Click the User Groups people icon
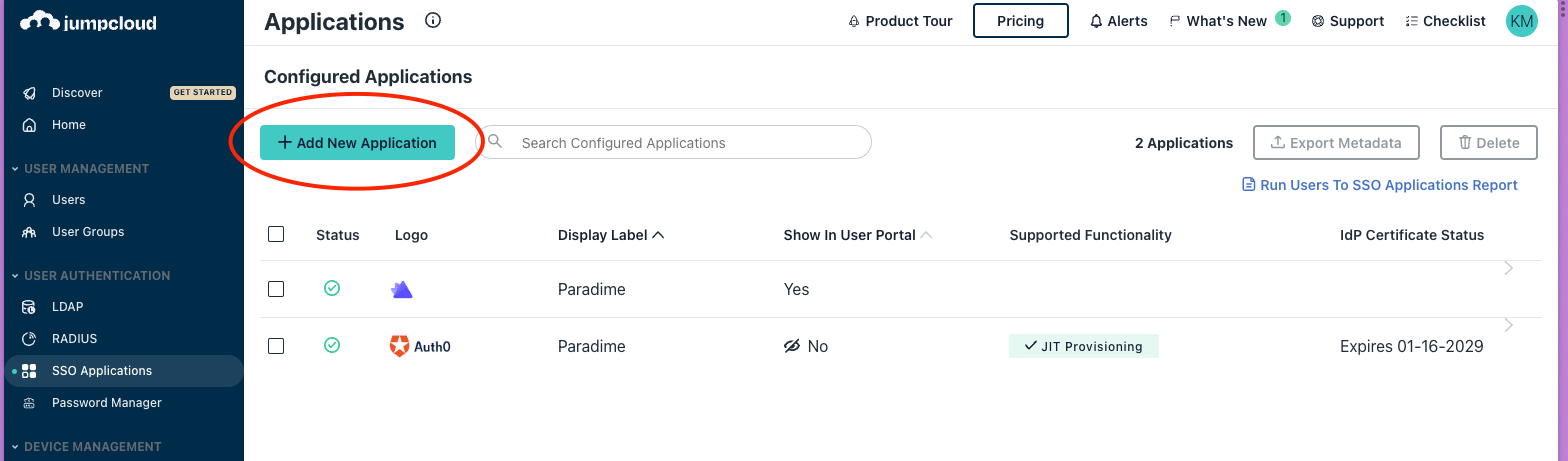Viewport: 1568px width, 461px height. coord(29,232)
